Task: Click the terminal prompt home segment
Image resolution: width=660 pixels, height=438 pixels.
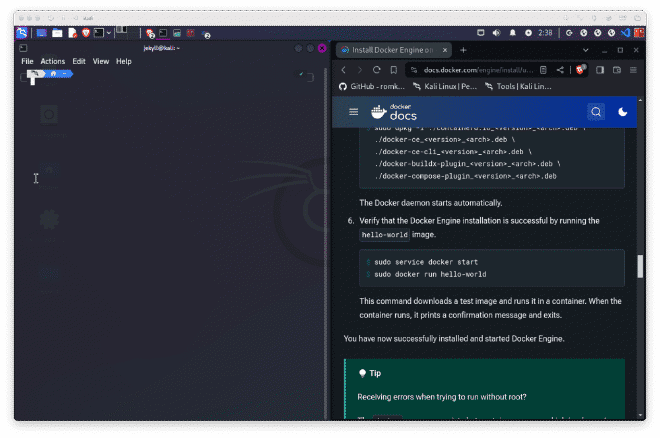Action: pyautogui.click(x=53, y=74)
